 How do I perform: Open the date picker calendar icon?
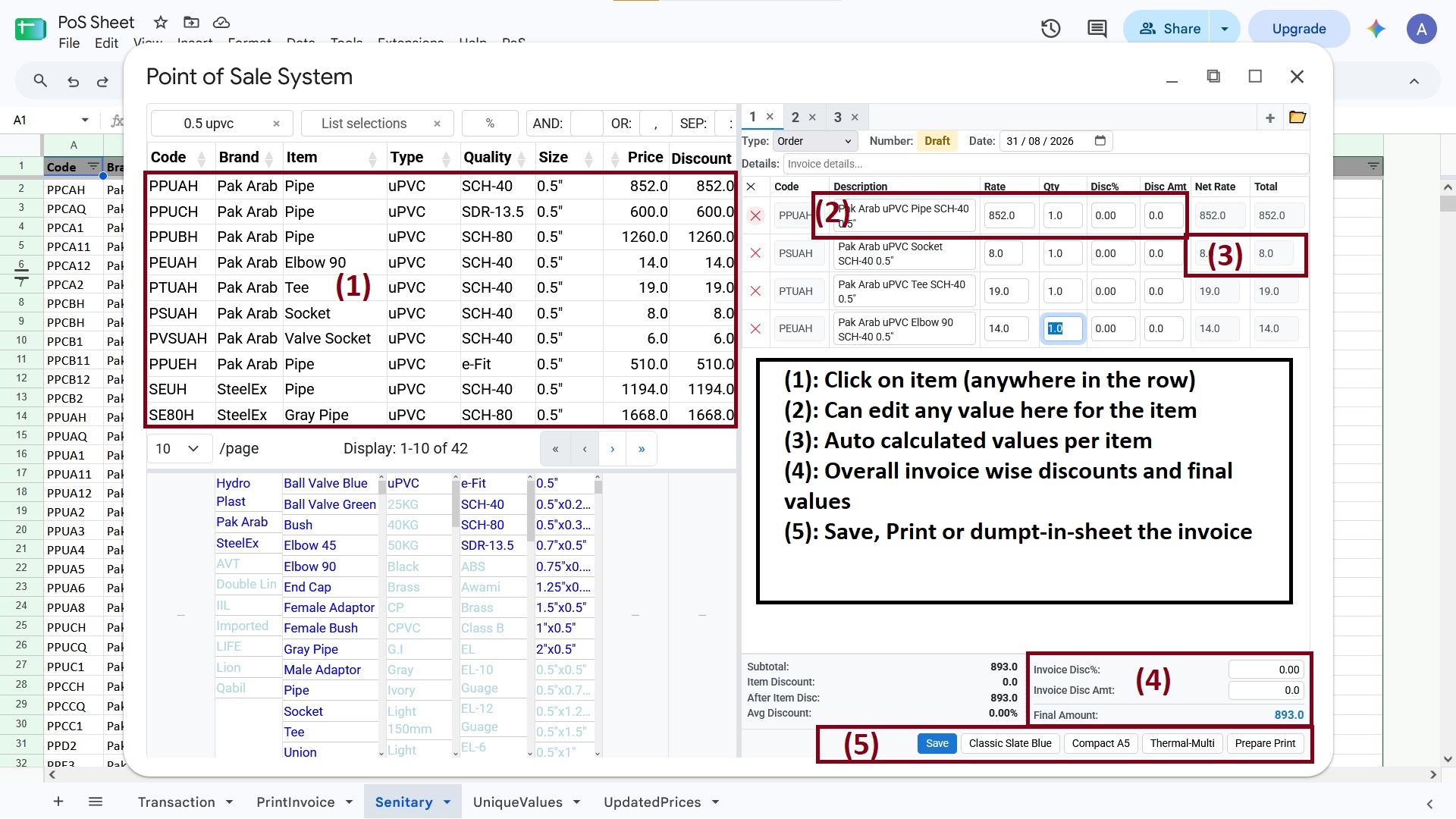1100,141
